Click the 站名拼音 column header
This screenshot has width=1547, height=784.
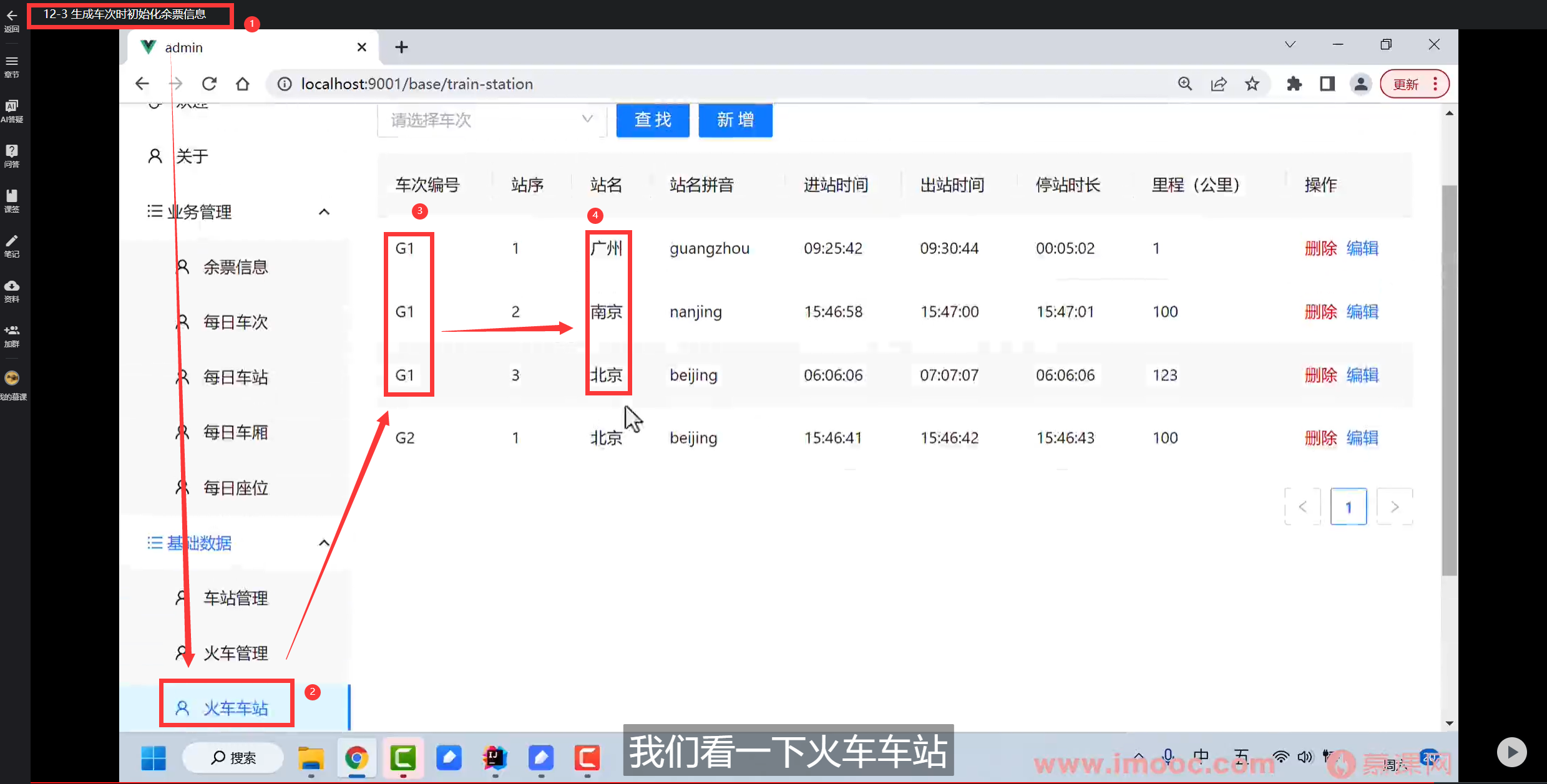coord(701,185)
